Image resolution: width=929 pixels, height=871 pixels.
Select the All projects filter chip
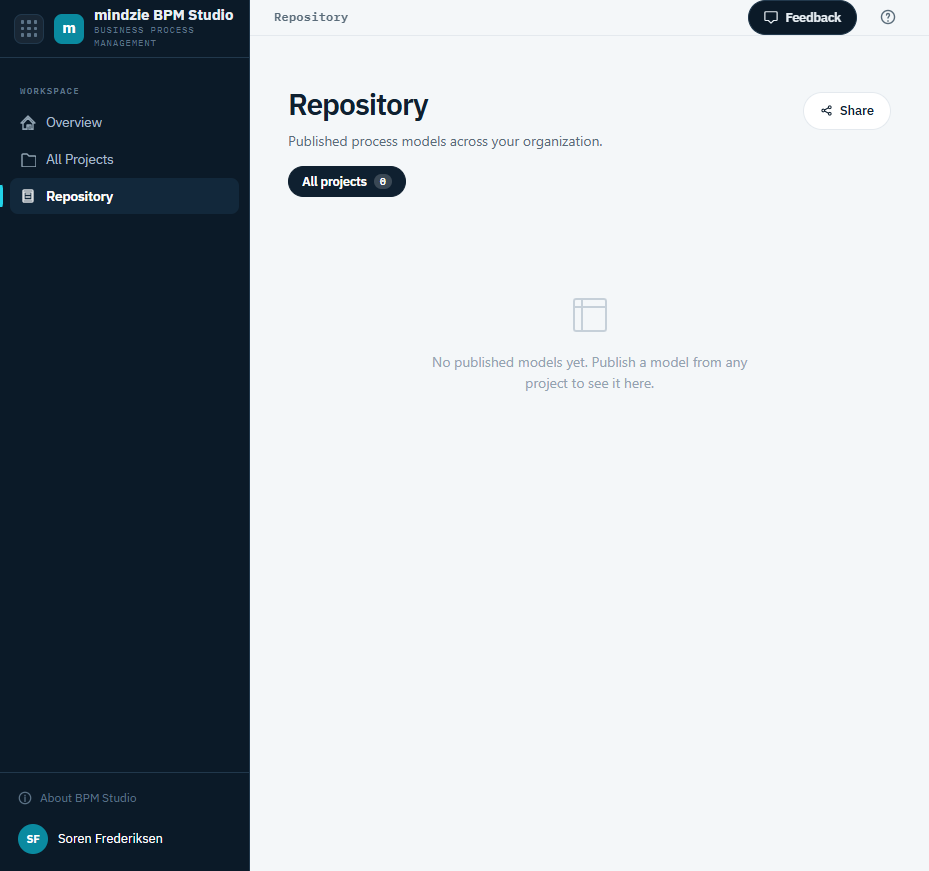pyautogui.click(x=347, y=181)
